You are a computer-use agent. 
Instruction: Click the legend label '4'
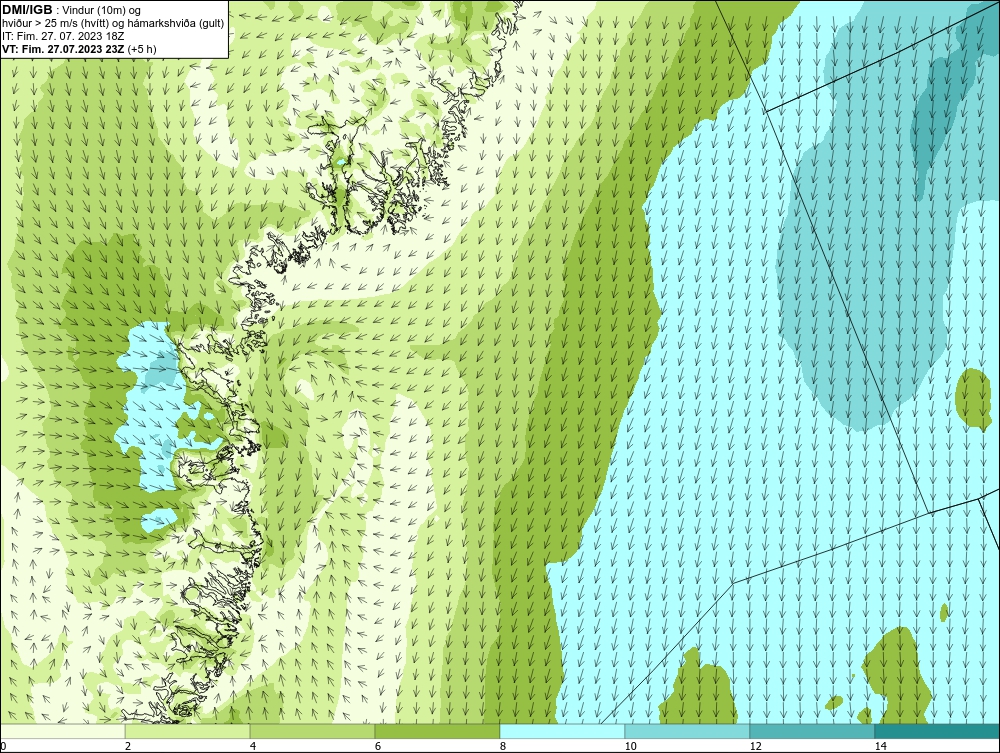click(253, 746)
